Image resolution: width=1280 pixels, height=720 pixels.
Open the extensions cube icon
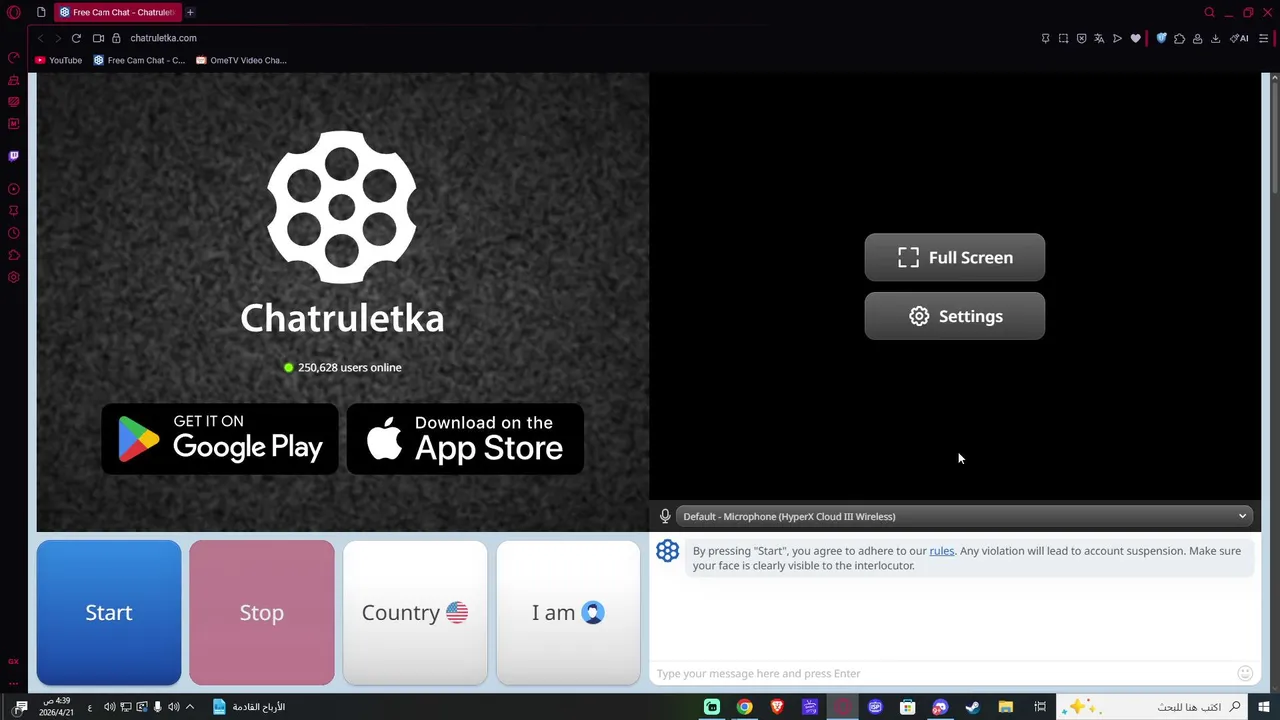click(x=1179, y=38)
